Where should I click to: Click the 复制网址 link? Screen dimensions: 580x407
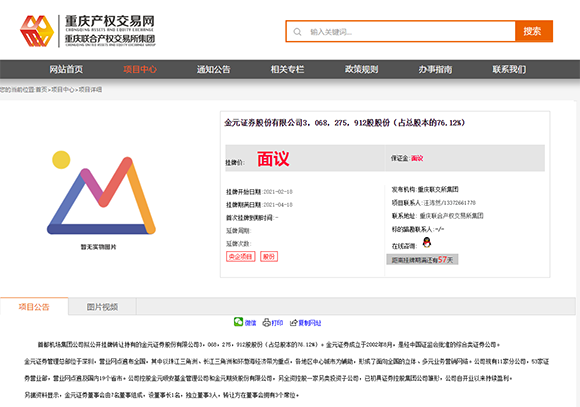click(x=310, y=323)
